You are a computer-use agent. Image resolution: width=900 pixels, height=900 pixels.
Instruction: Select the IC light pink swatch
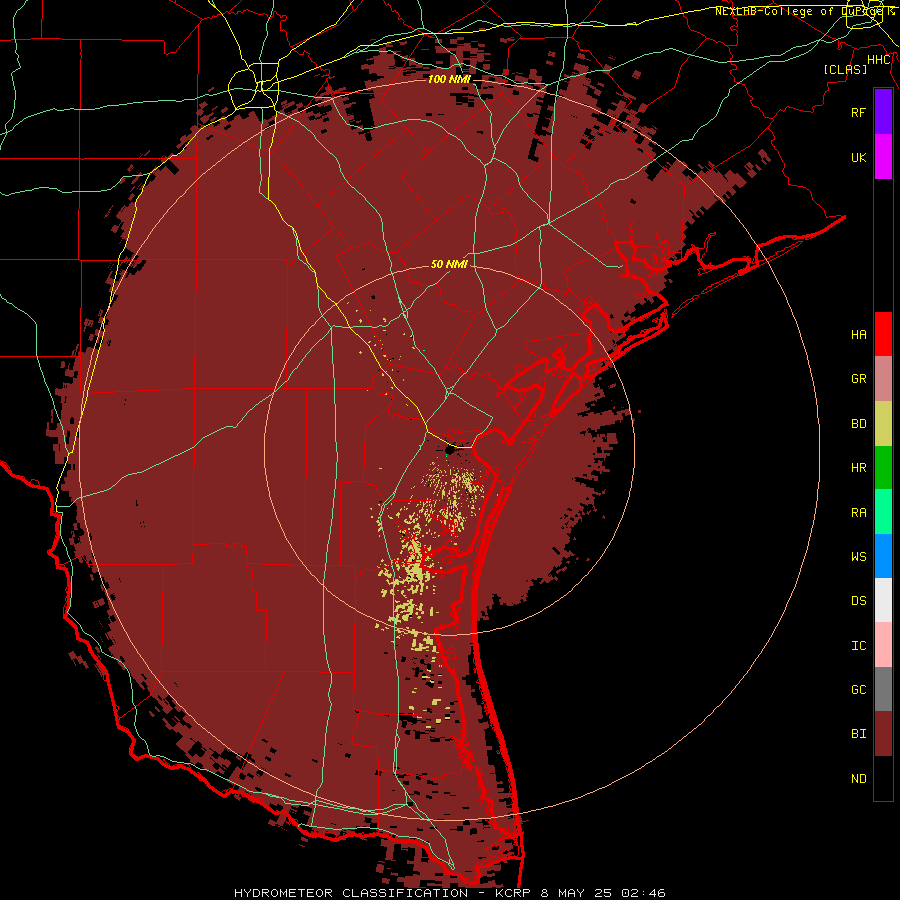coord(883,645)
